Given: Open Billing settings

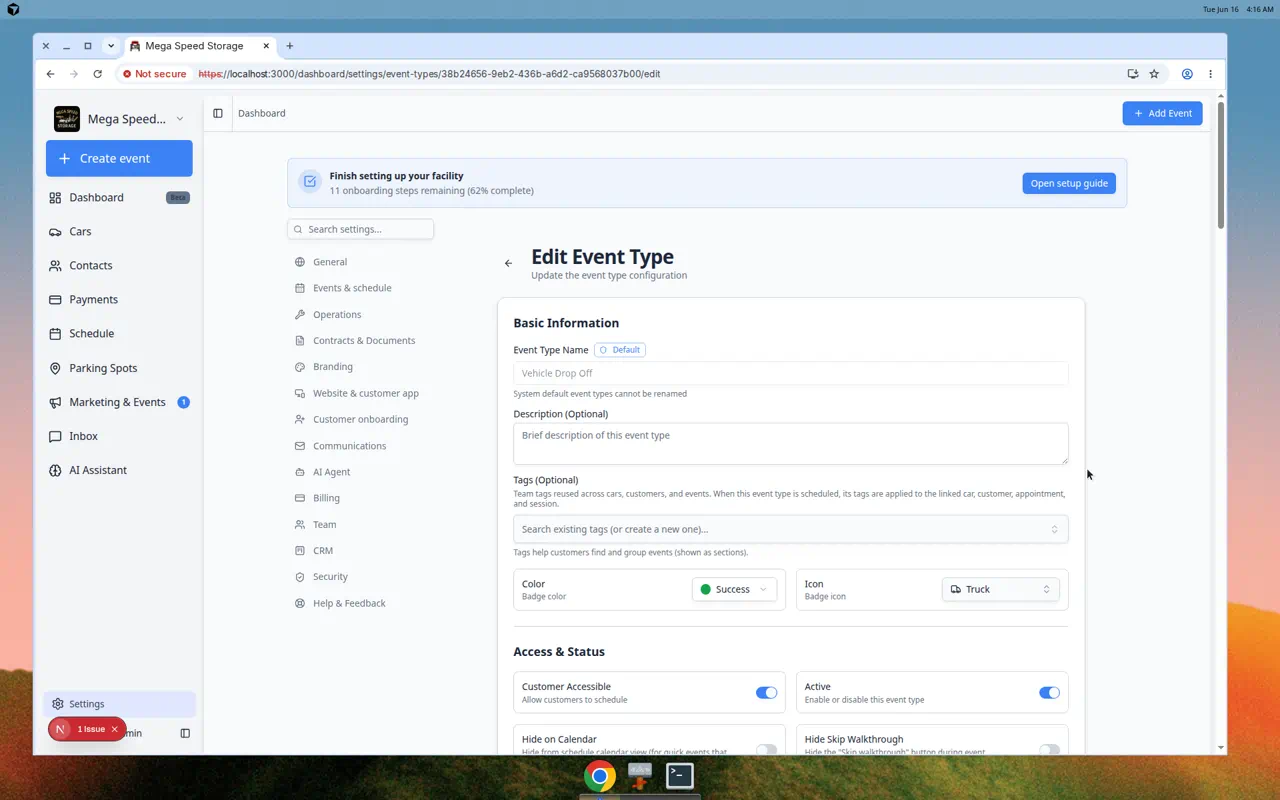Looking at the screenshot, I should coord(326,498).
